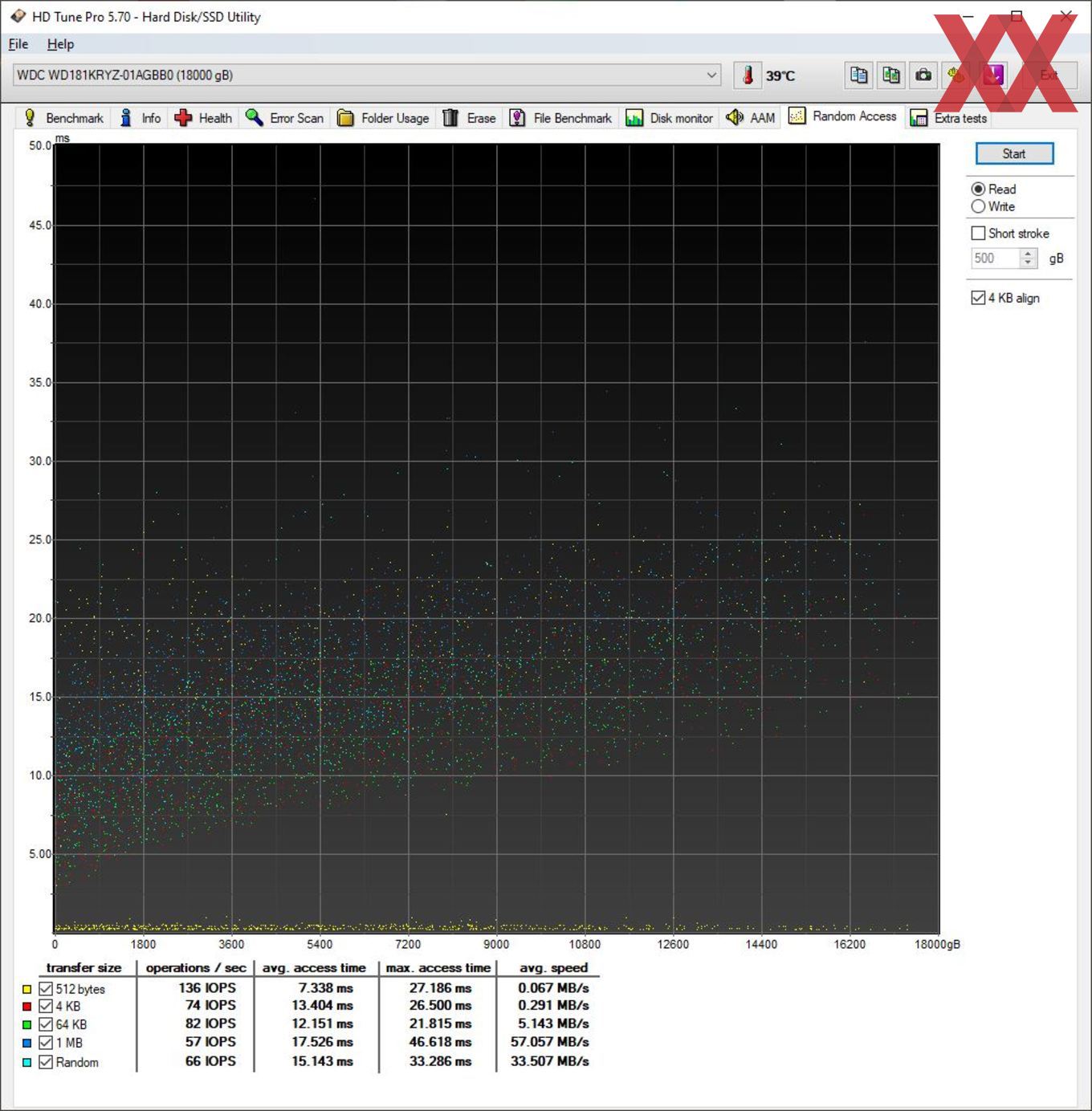Viewport: 1092px width, 1111px height.
Task: Click the 'avg. access time' column header
Action: (x=314, y=968)
